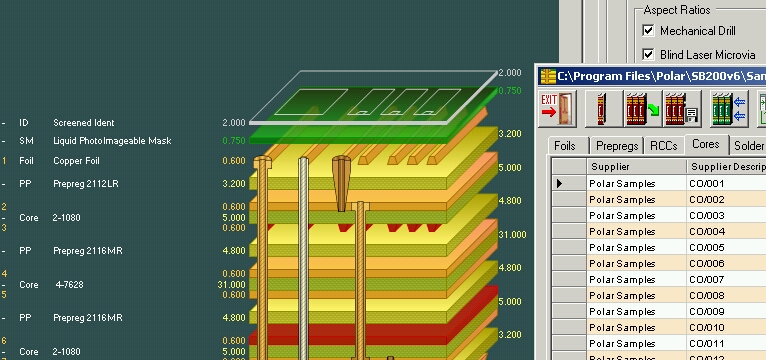Select the 4-7628 core label
Screen dimensions: 766x360
(x=69, y=284)
